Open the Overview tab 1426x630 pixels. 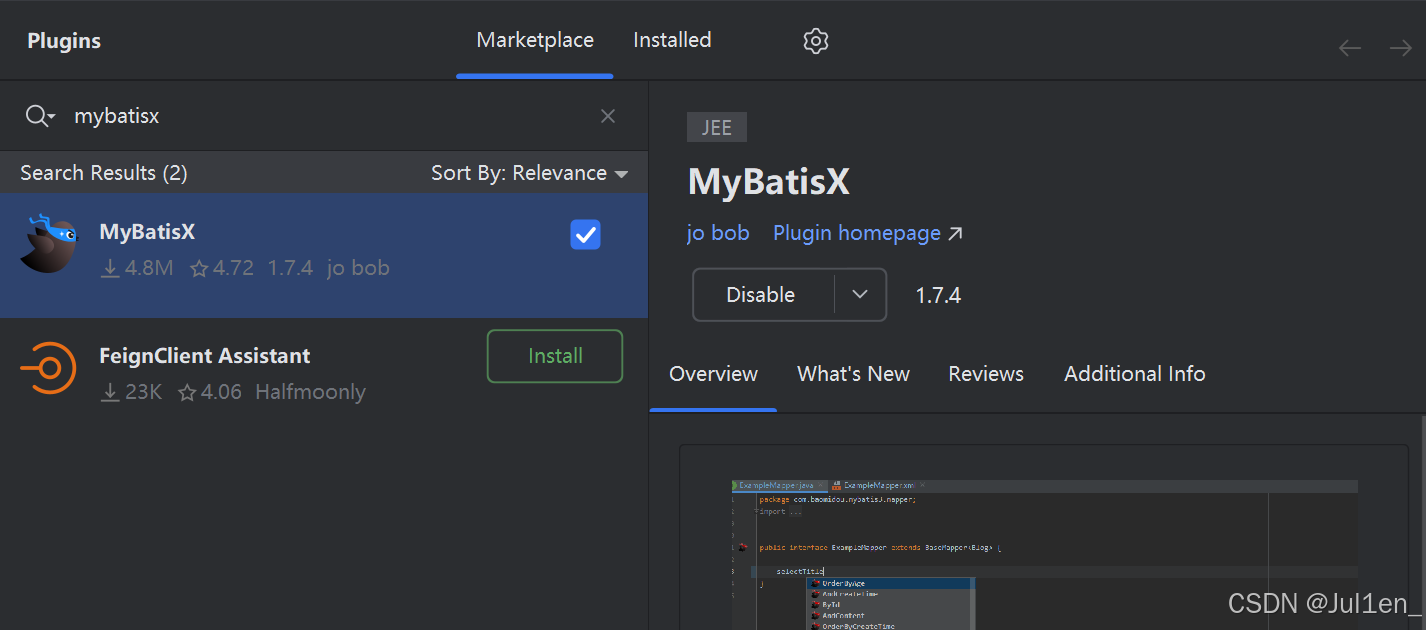713,374
